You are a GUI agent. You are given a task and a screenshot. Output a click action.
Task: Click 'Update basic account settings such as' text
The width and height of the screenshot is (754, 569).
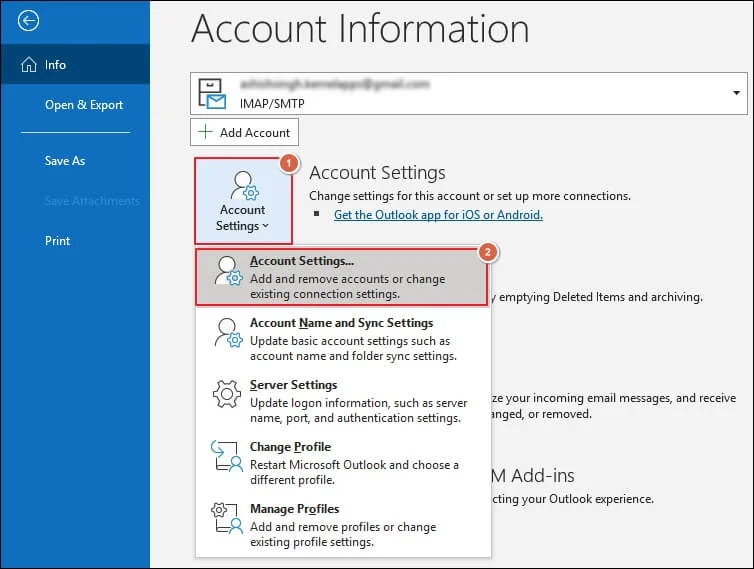pyautogui.click(x=350, y=341)
